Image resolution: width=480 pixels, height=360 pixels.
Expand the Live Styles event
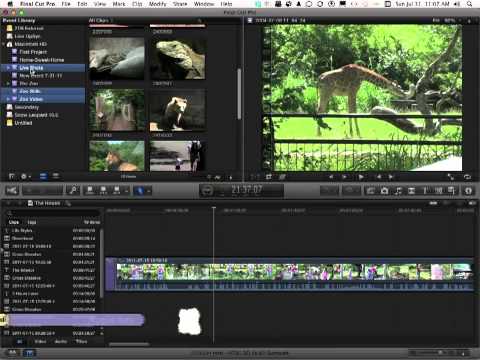(8, 68)
